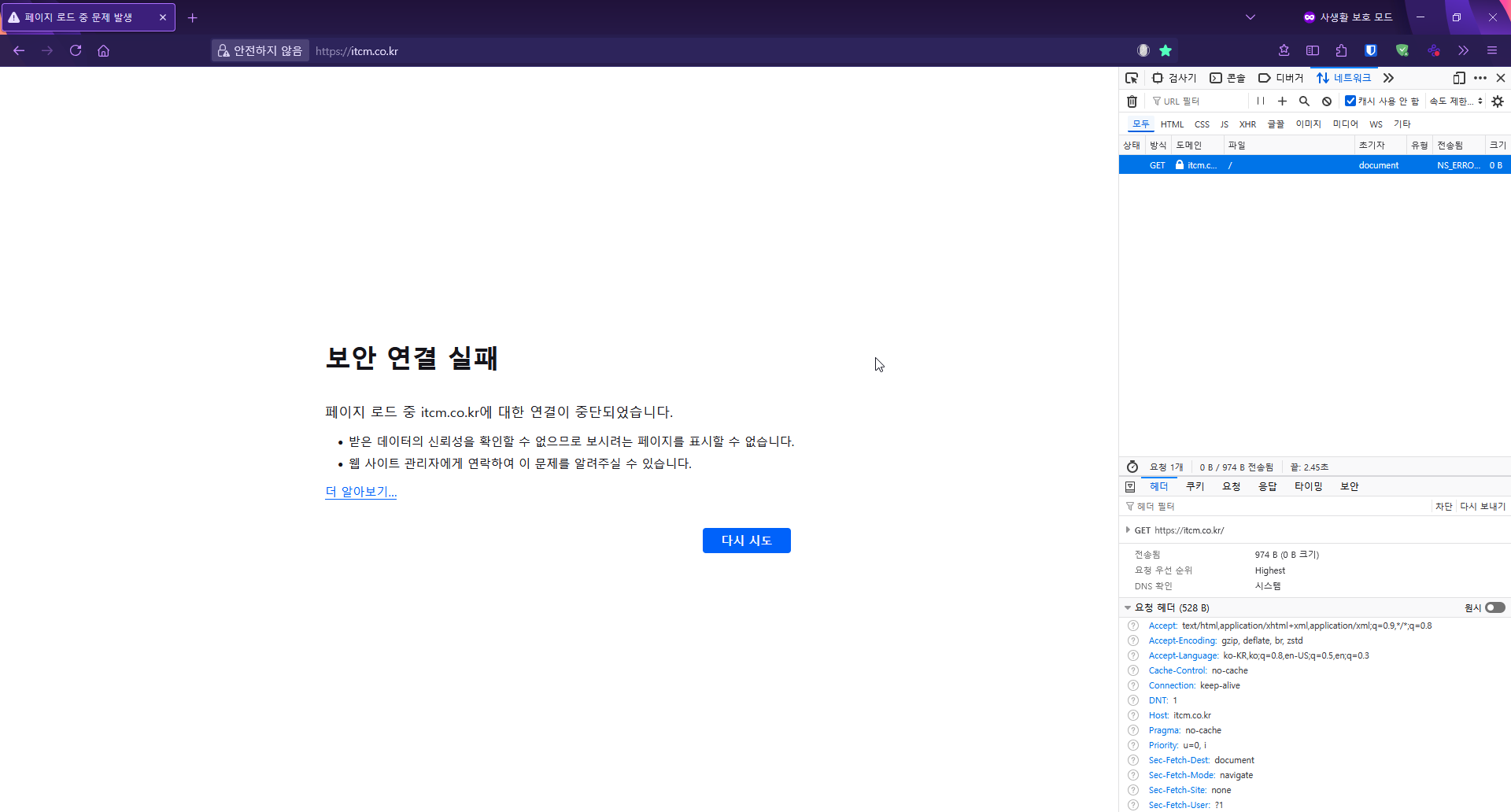
Task: Expand more toolbar tools chevron
Action: point(1463,50)
